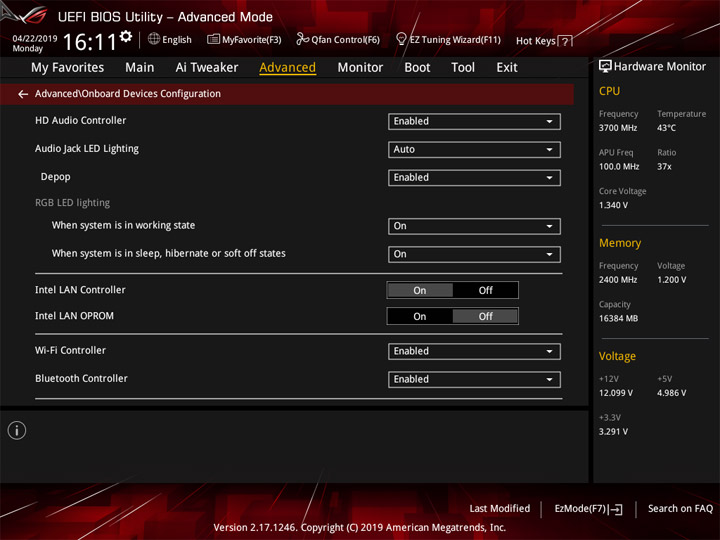Click the 04/22/2019 date text
Viewport: 720px width, 540px height.
35,39
